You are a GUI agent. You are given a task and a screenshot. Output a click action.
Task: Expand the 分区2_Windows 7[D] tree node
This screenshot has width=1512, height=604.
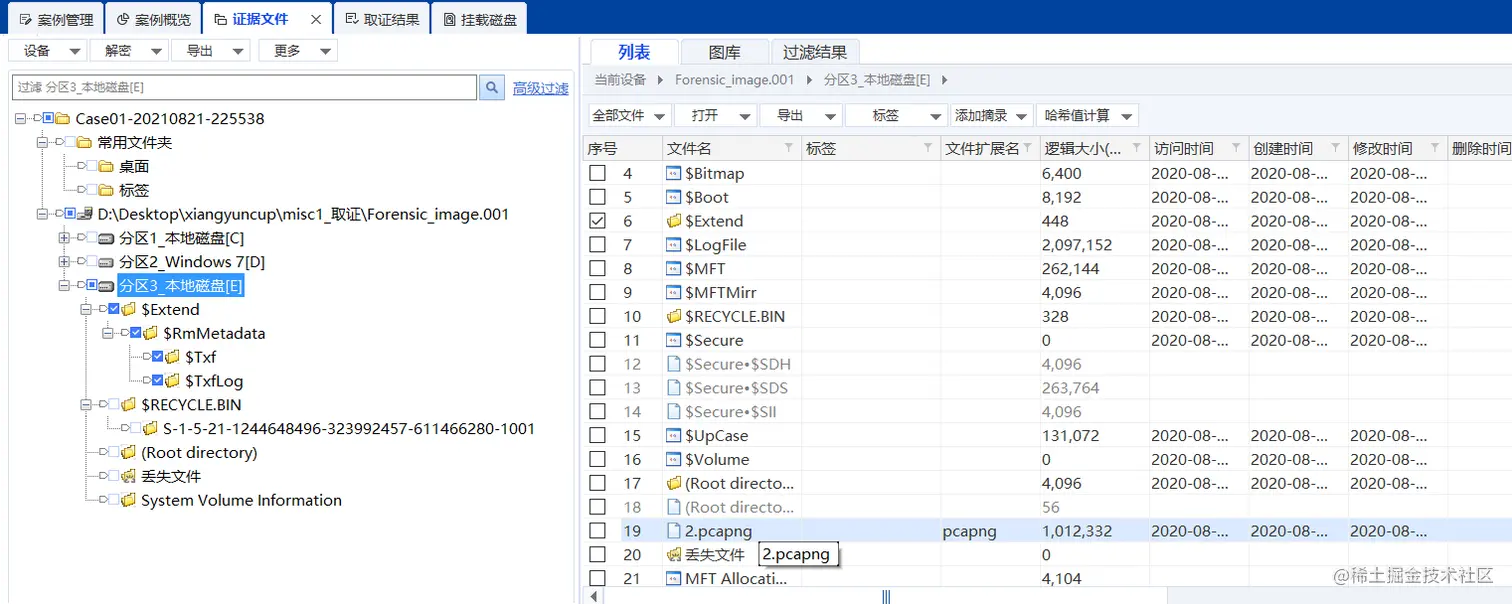(64, 262)
